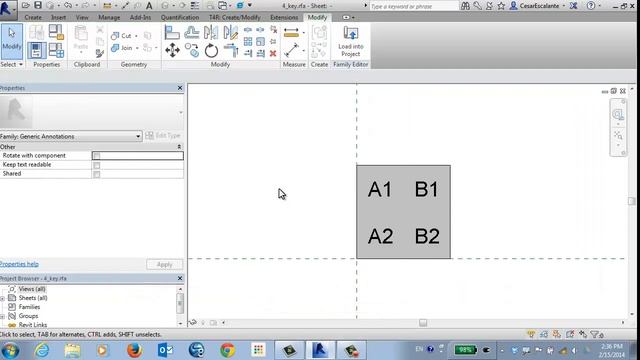This screenshot has height=360, width=640.
Task: Click the Properties help link
Action: [x=19, y=264]
